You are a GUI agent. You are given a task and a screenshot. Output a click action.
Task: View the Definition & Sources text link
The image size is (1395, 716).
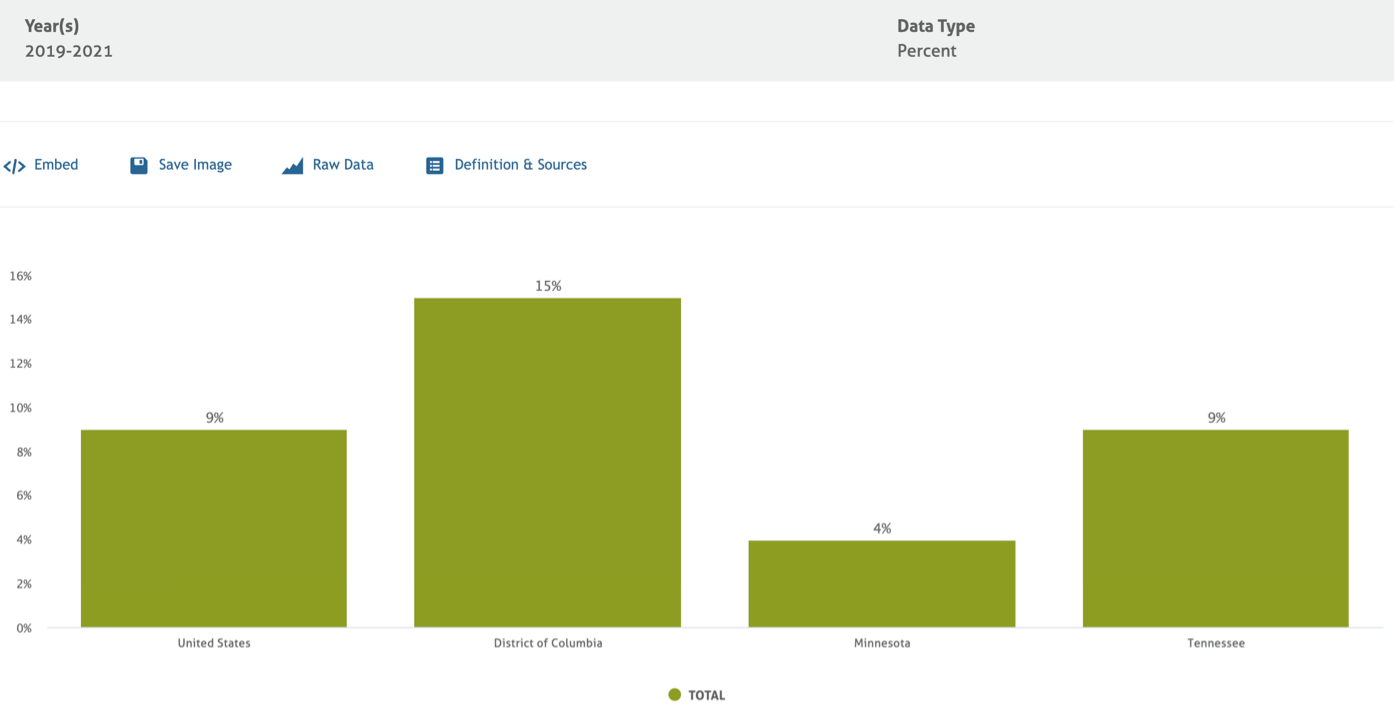tap(520, 165)
